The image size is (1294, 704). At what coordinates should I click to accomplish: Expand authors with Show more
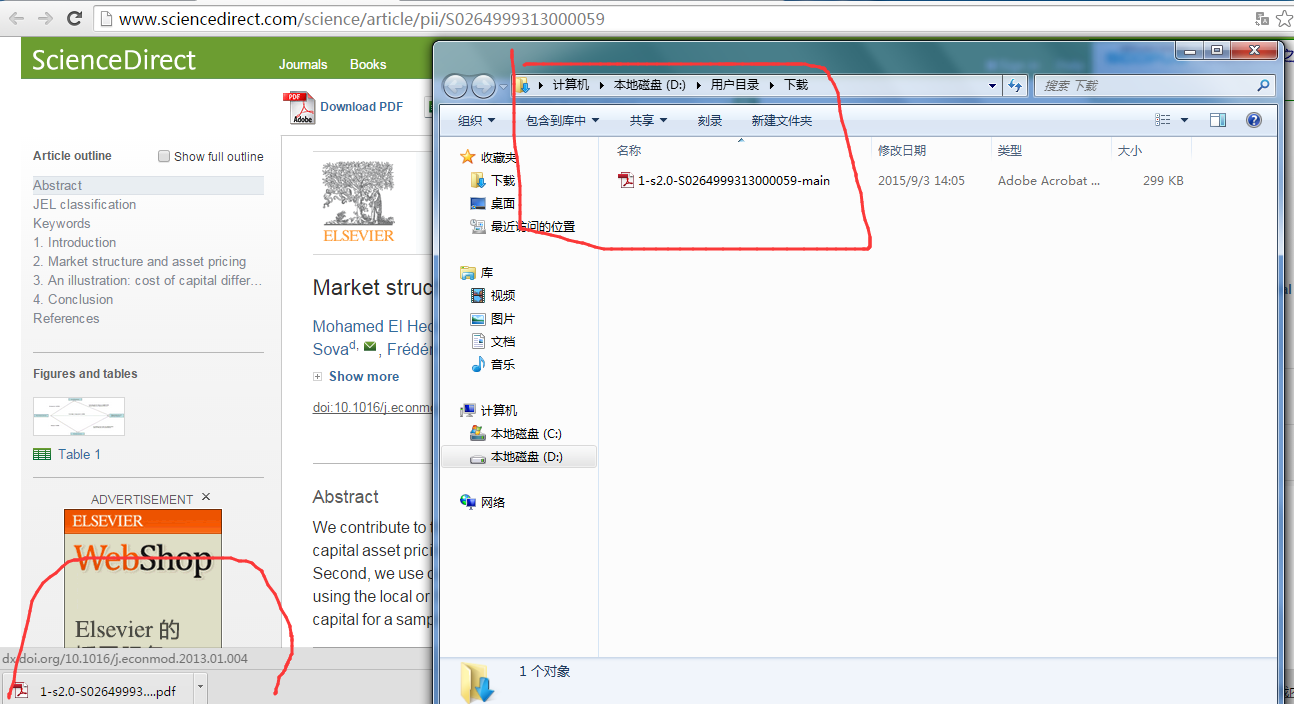[x=364, y=376]
